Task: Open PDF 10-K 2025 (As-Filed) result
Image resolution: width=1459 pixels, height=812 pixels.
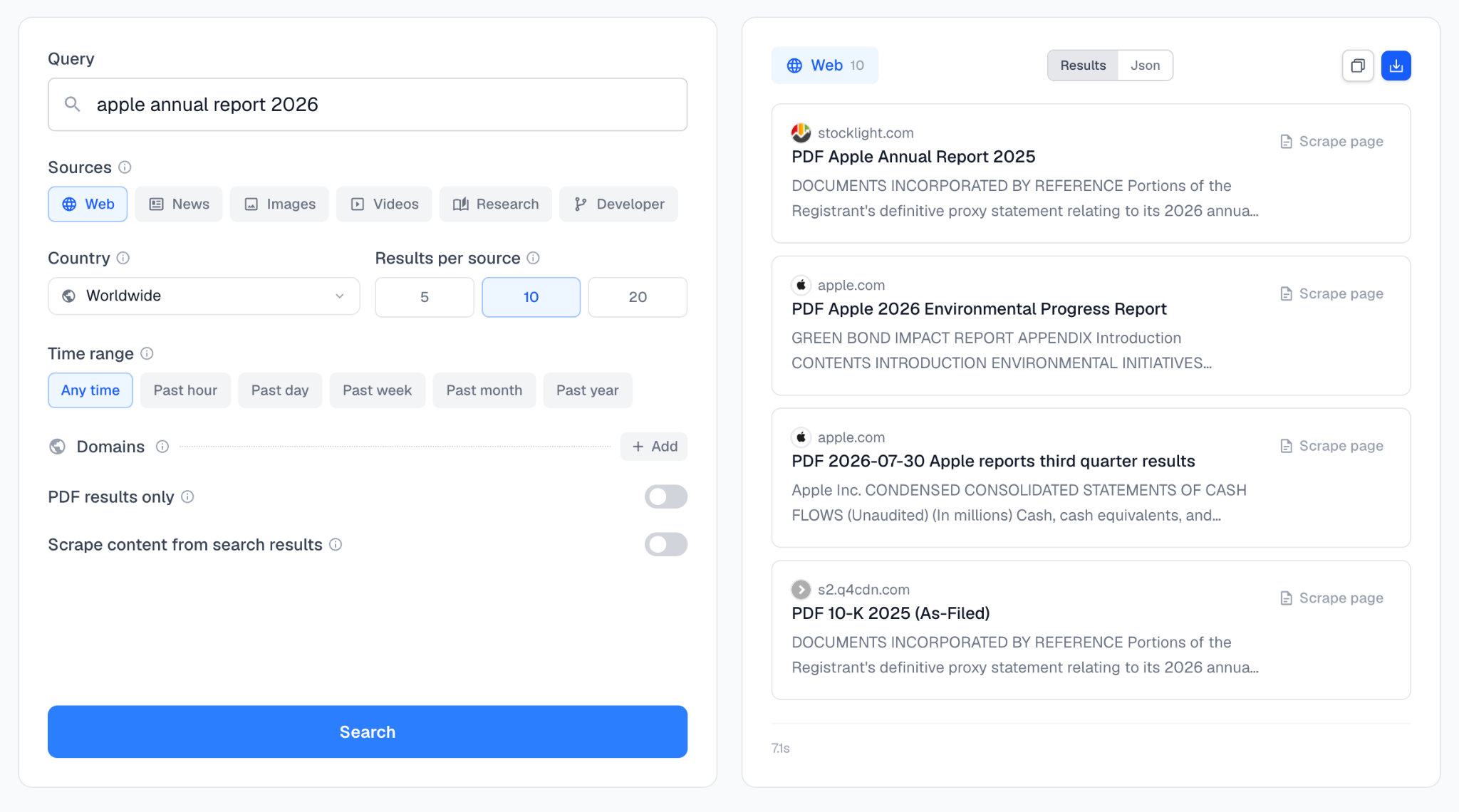Action: (891, 613)
